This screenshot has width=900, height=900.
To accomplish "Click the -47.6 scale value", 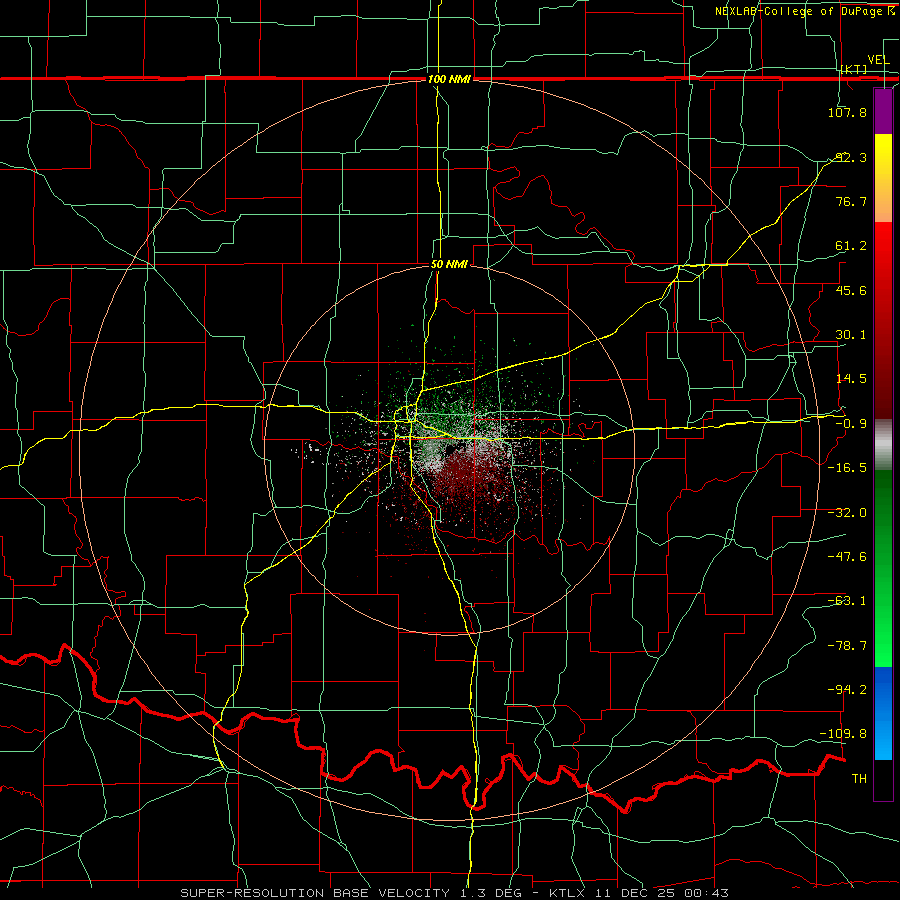I will pyautogui.click(x=847, y=557).
